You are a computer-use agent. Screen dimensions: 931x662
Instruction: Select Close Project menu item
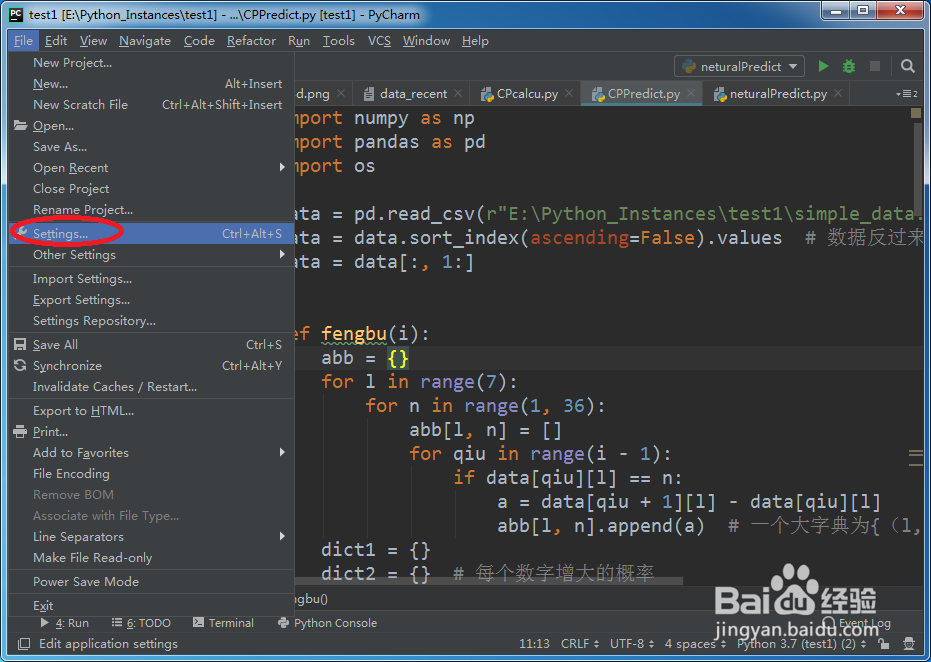point(151,189)
